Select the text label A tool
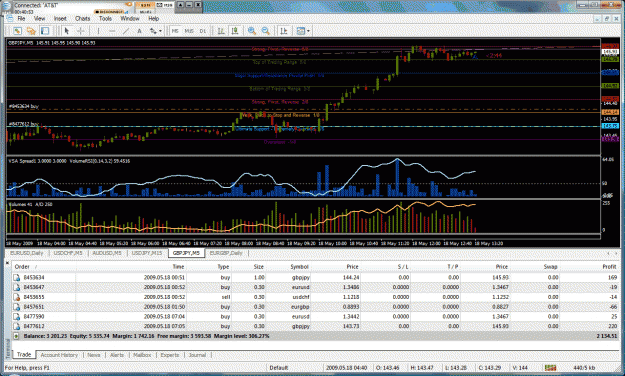 (x=139, y=31)
